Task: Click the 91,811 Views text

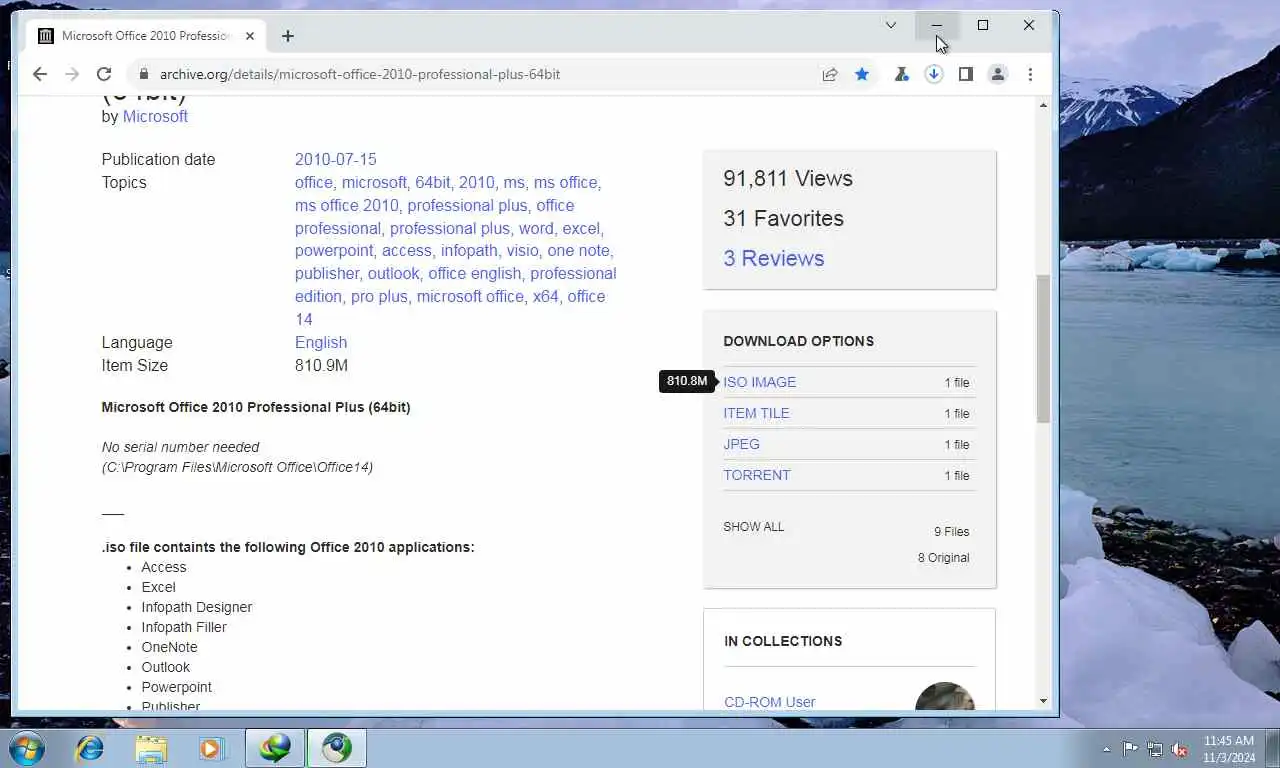Action: 788,179
